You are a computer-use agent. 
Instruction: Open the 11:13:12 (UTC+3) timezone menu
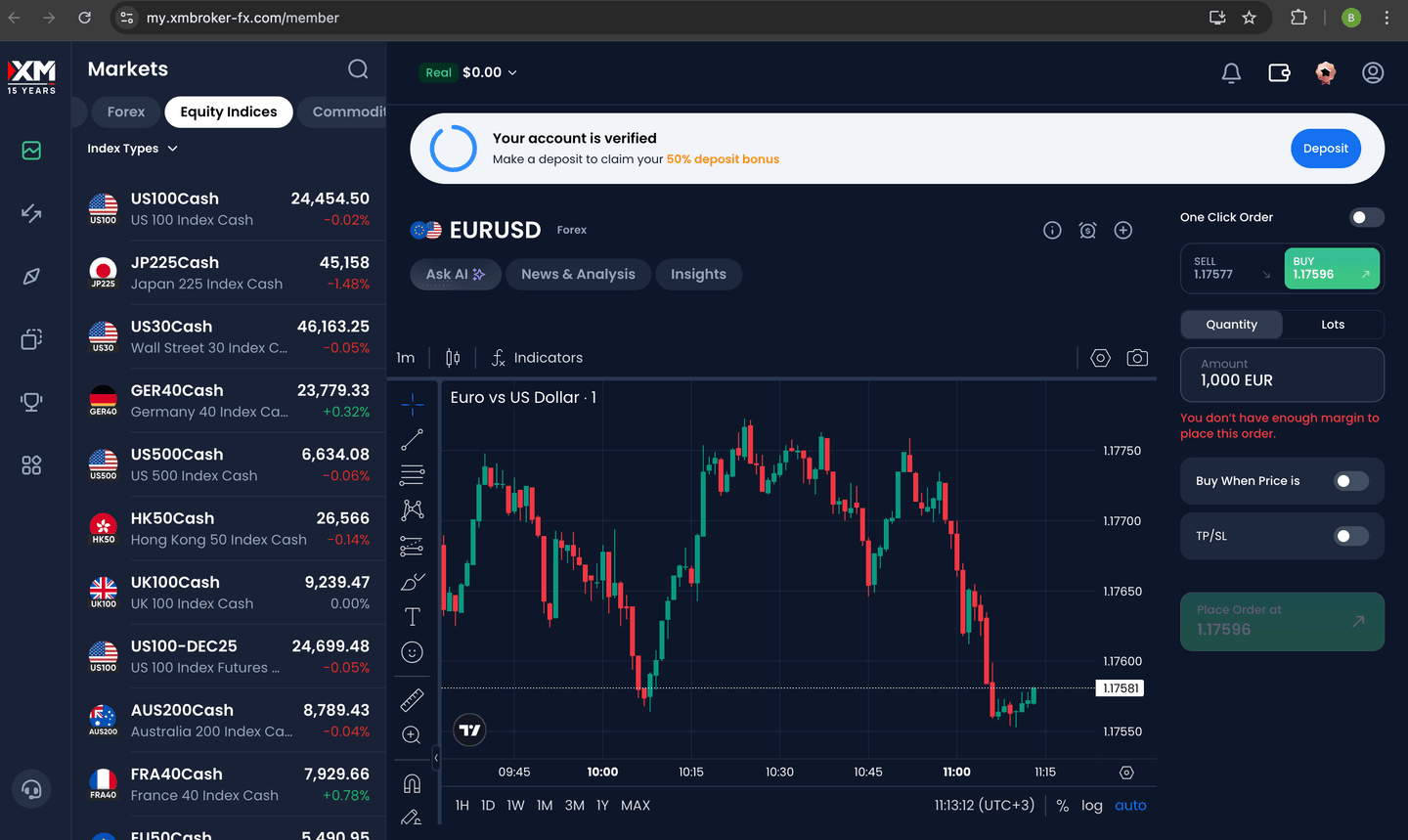pos(984,805)
